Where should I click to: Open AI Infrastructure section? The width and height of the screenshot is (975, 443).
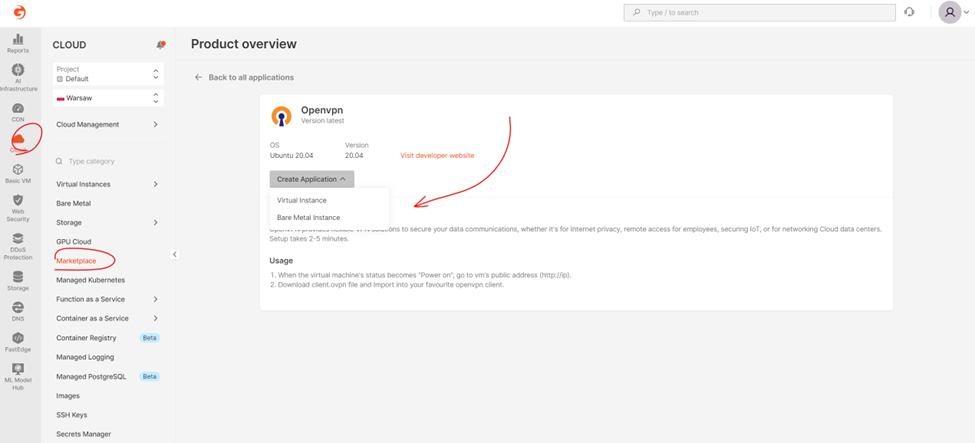tap(18, 78)
